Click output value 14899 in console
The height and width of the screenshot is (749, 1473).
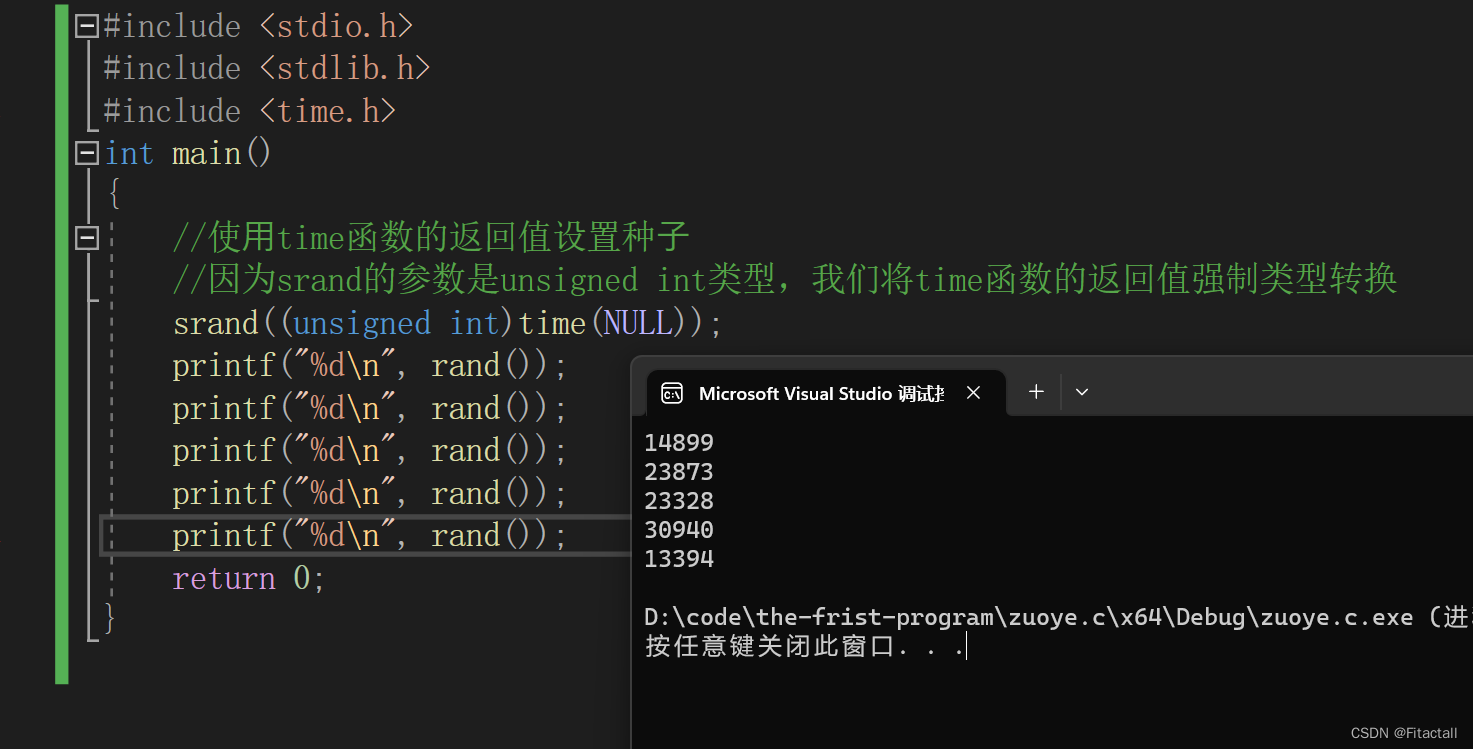679,442
